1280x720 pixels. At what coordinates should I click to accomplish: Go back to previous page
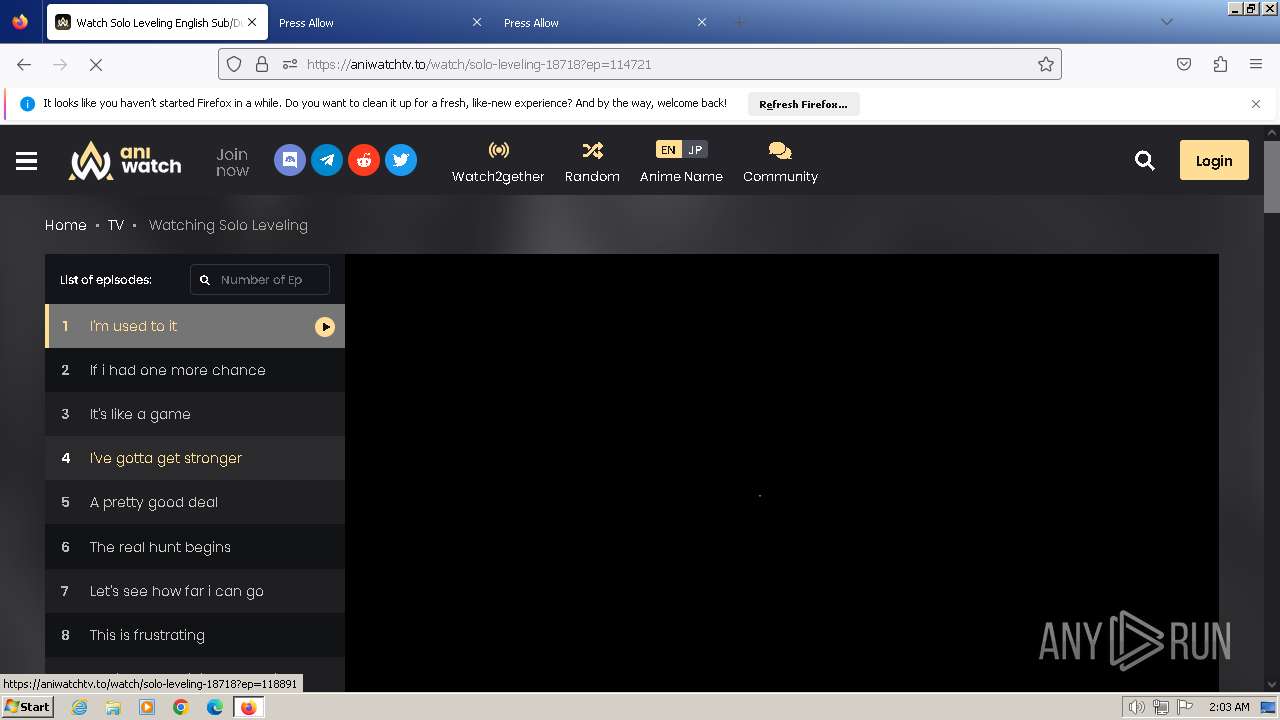24,64
